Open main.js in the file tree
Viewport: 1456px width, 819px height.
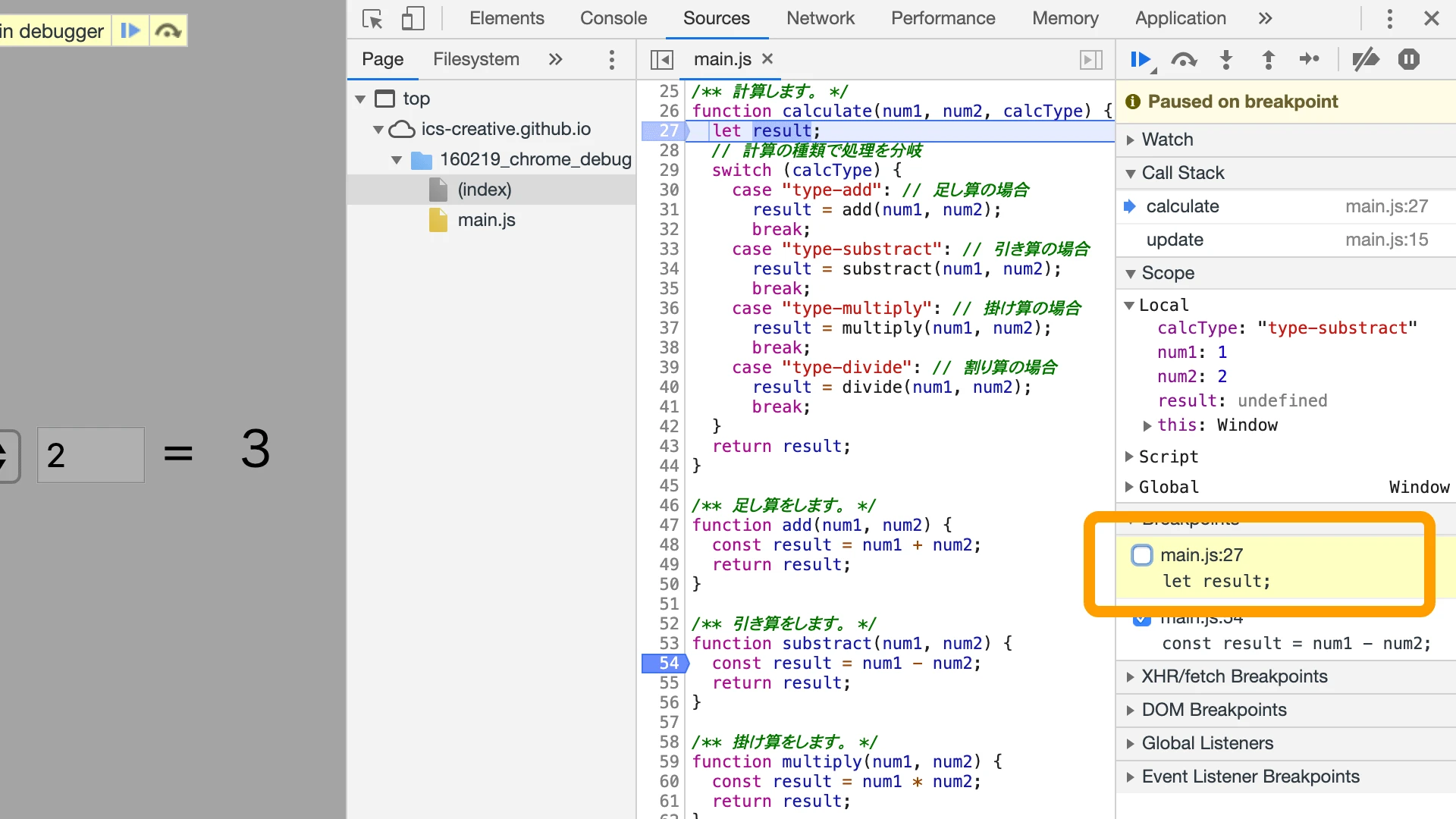(486, 220)
